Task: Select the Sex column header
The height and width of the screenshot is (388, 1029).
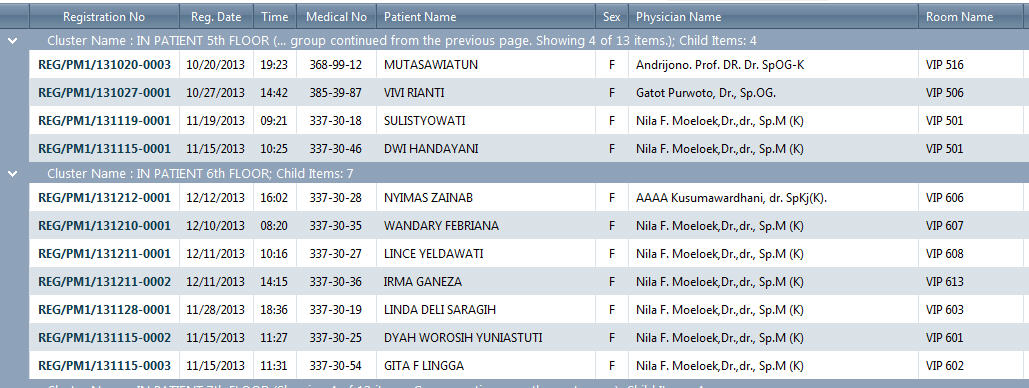Action: coord(612,16)
